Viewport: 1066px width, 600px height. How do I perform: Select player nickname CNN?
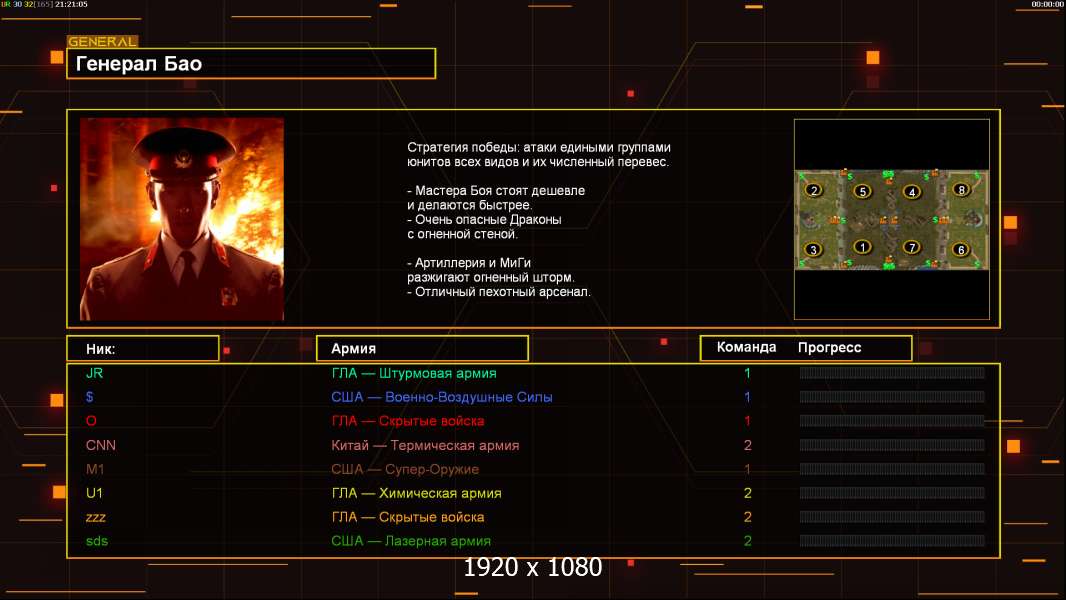tap(101, 445)
